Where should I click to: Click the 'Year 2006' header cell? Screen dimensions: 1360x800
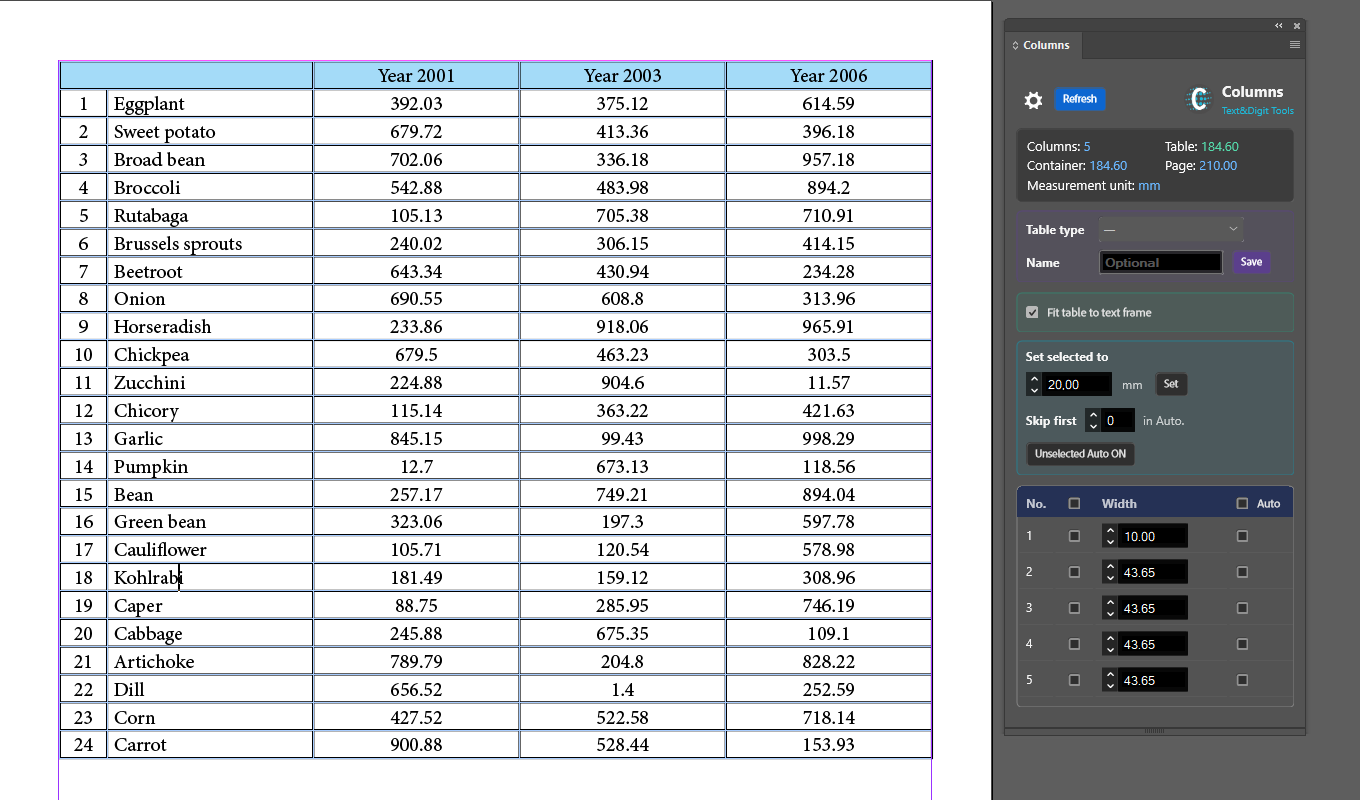(829, 75)
